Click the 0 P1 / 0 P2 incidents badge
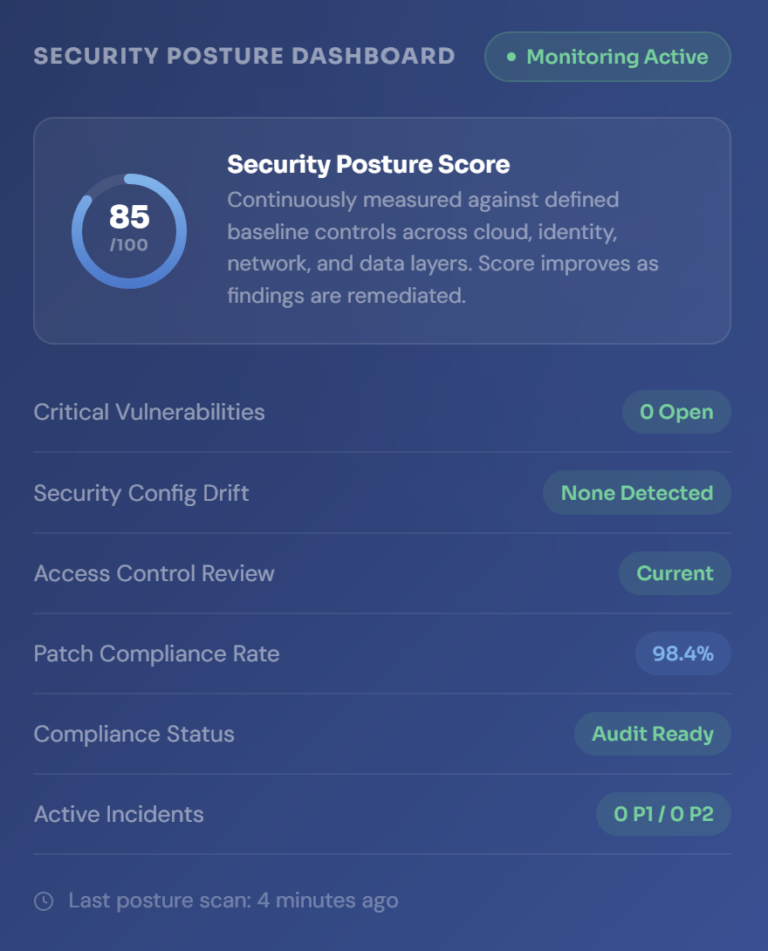 point(663,814)
